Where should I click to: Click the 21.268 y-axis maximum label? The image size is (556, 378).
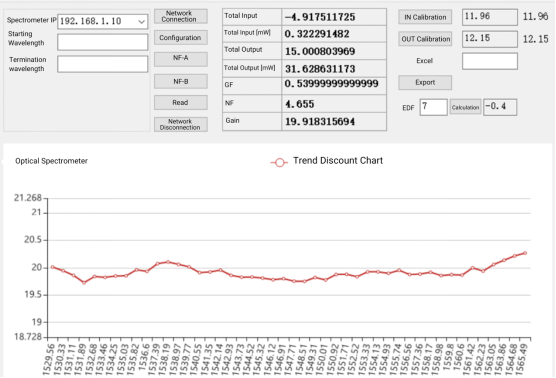coord(28,198)
